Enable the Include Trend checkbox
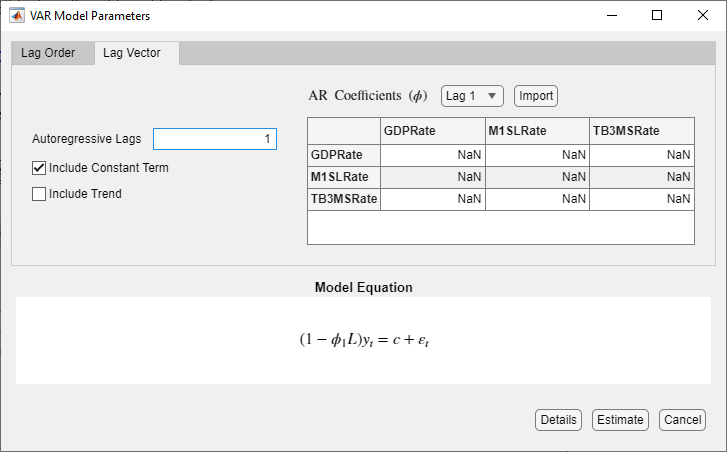Image resolution: width=727 pixels, height=452 pixels. click(40, 194)
